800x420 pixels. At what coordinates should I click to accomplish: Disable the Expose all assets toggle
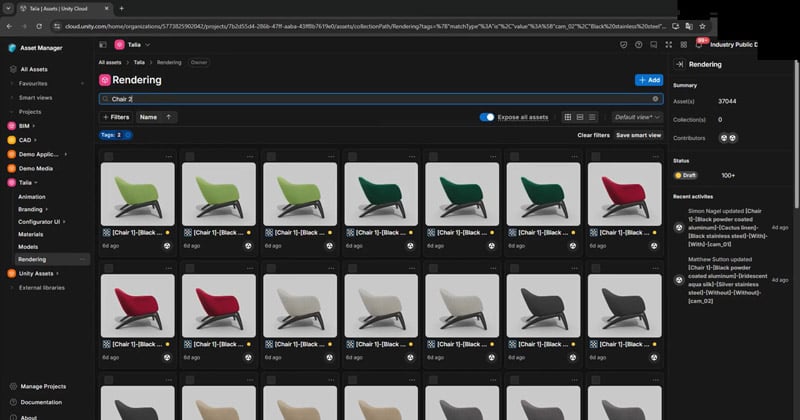[487, 117]
